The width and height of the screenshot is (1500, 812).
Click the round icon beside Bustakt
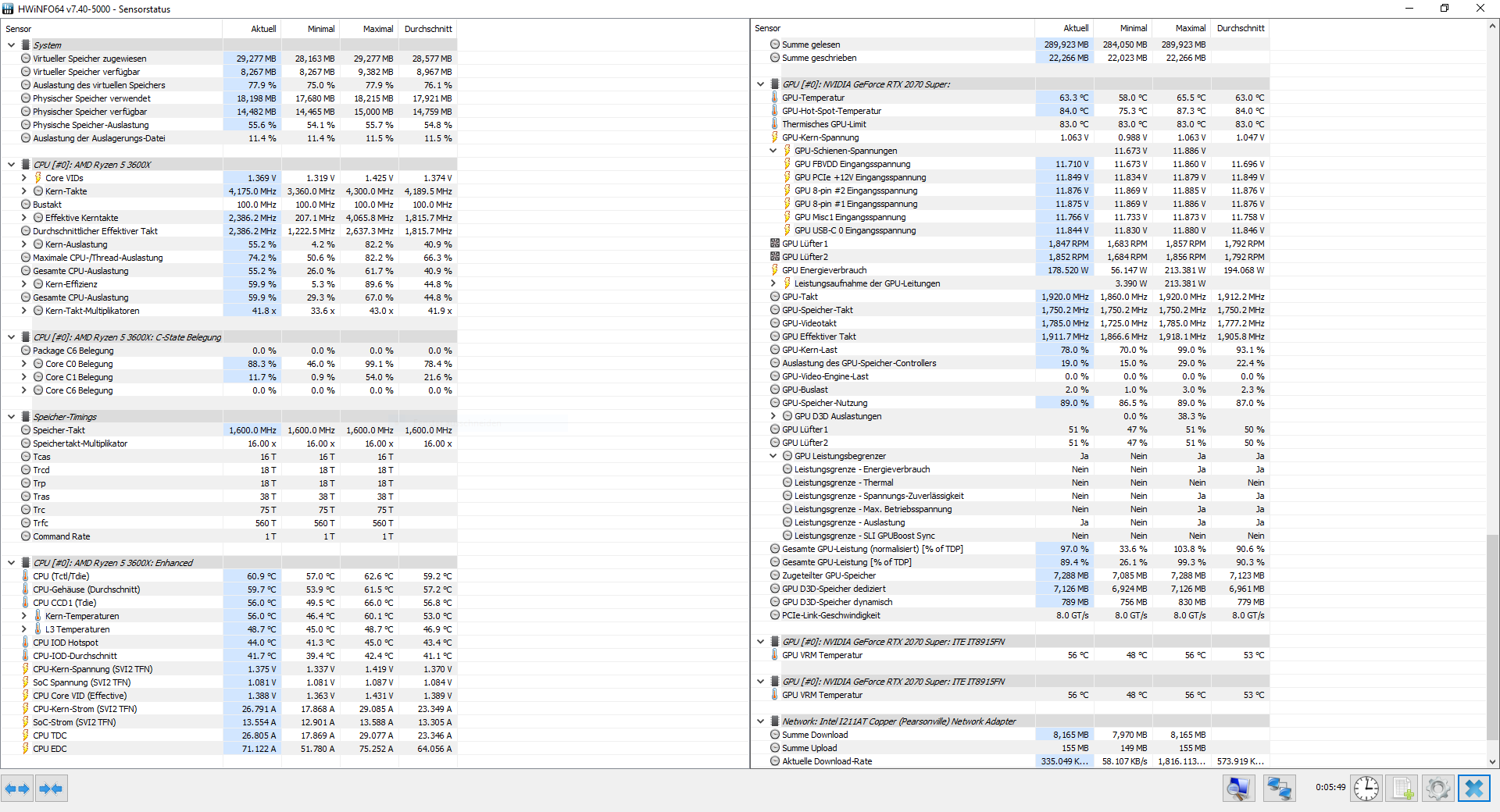(x=26, y=205)
